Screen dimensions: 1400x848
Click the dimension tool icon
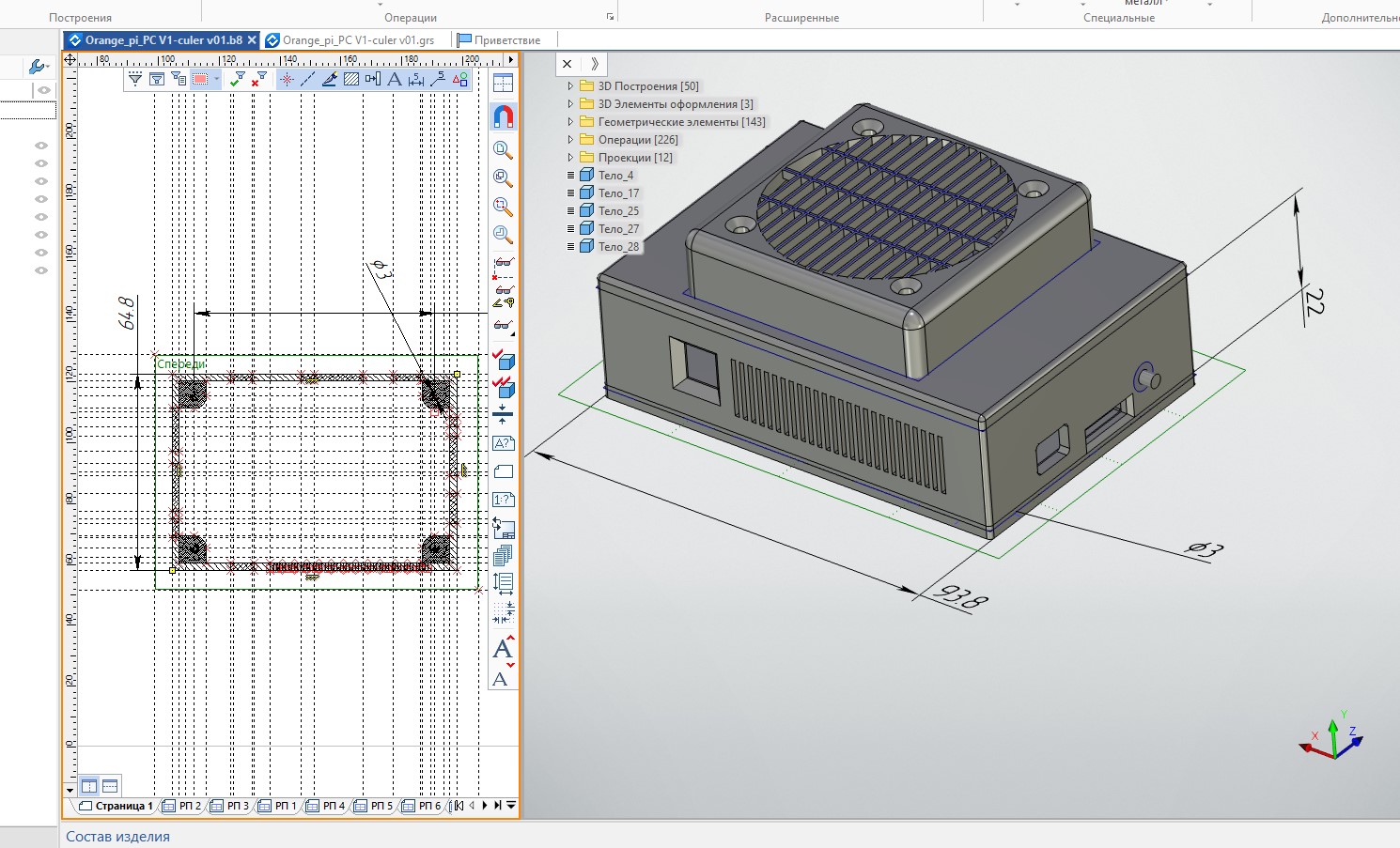point(416,80)
